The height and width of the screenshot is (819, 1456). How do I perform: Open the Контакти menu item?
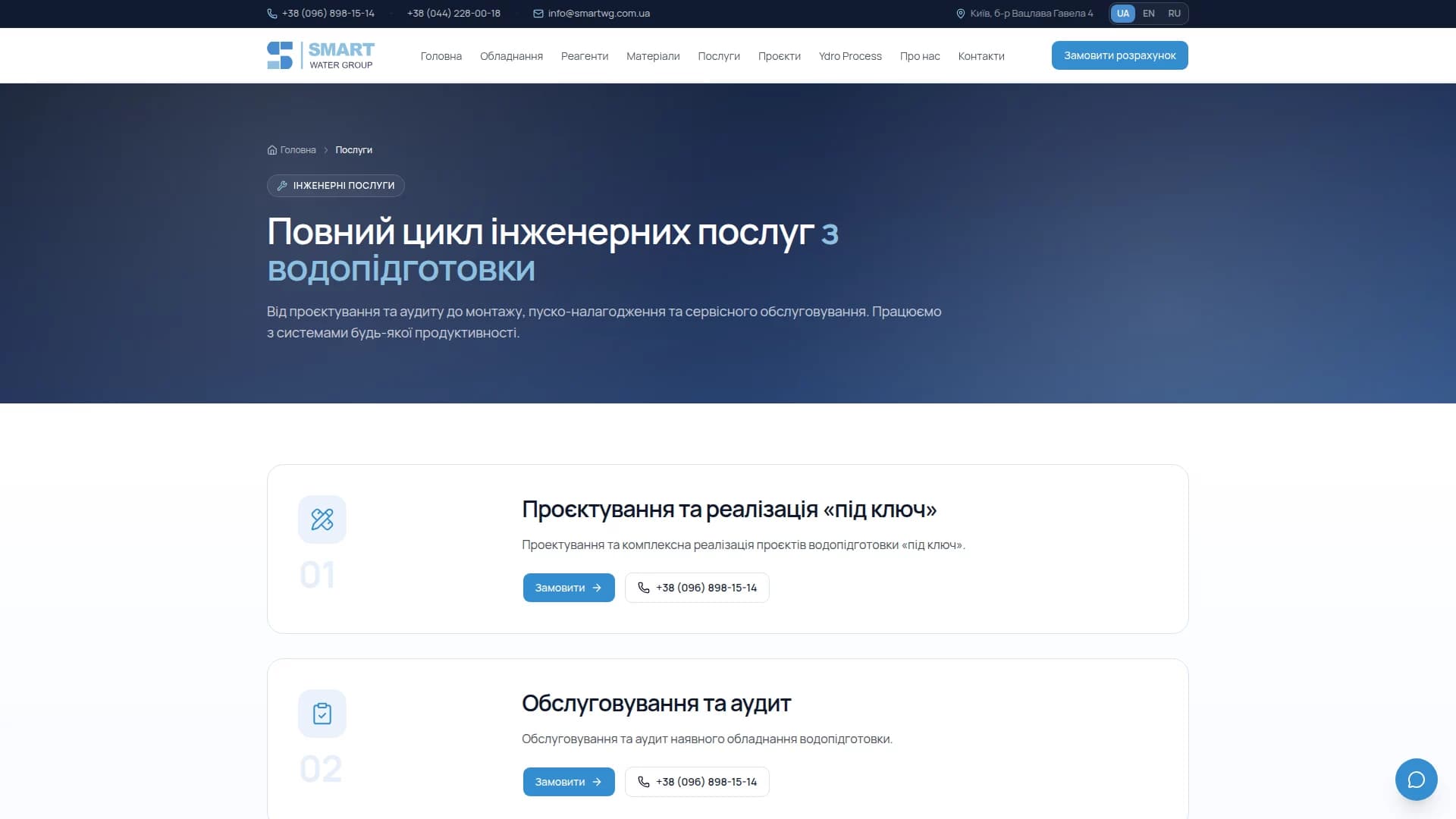[x=981, y=56]
